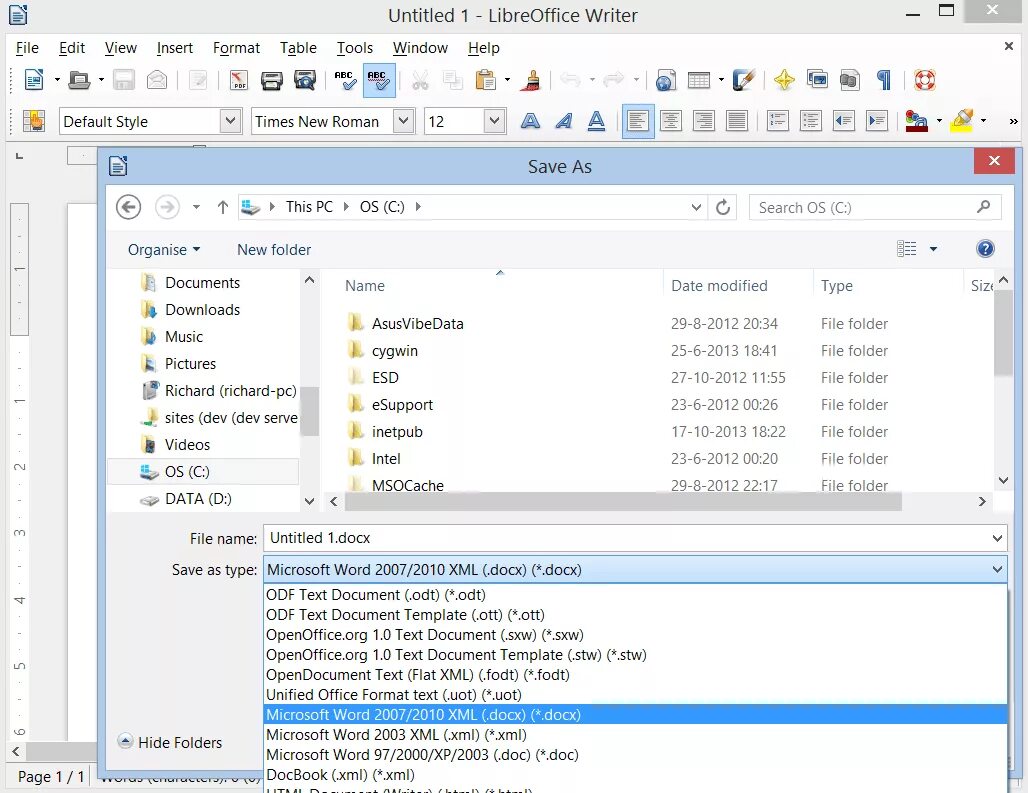Open the Organise dropdown
The width and height of the screenshot is (1028, 793).
point(163,250)
